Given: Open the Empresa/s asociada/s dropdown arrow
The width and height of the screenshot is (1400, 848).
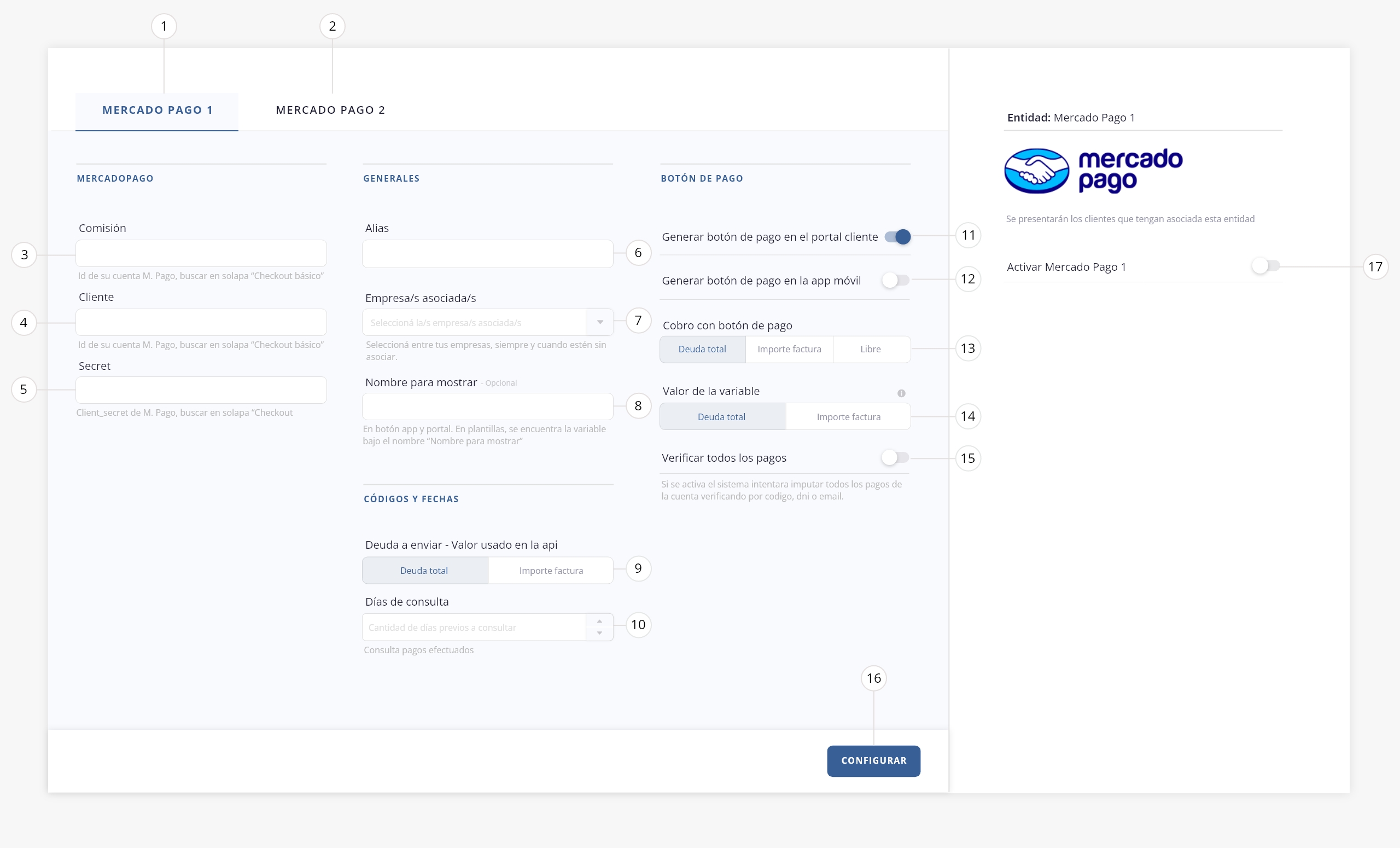Looking at the screenshot, I should pos(600,322).
